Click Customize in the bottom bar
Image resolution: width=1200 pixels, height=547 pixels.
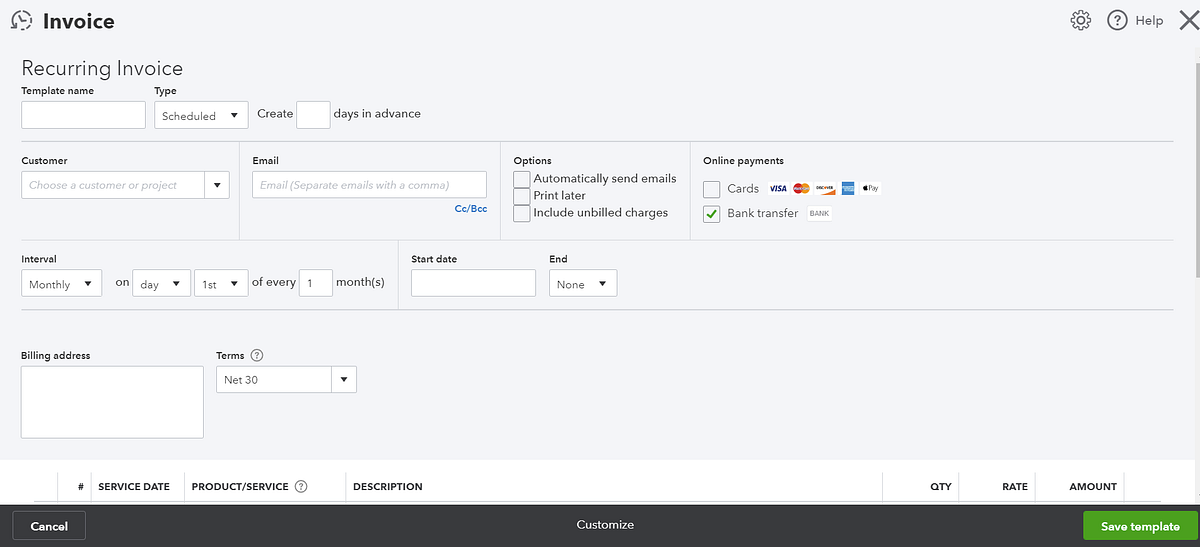(x=605, y=525)
